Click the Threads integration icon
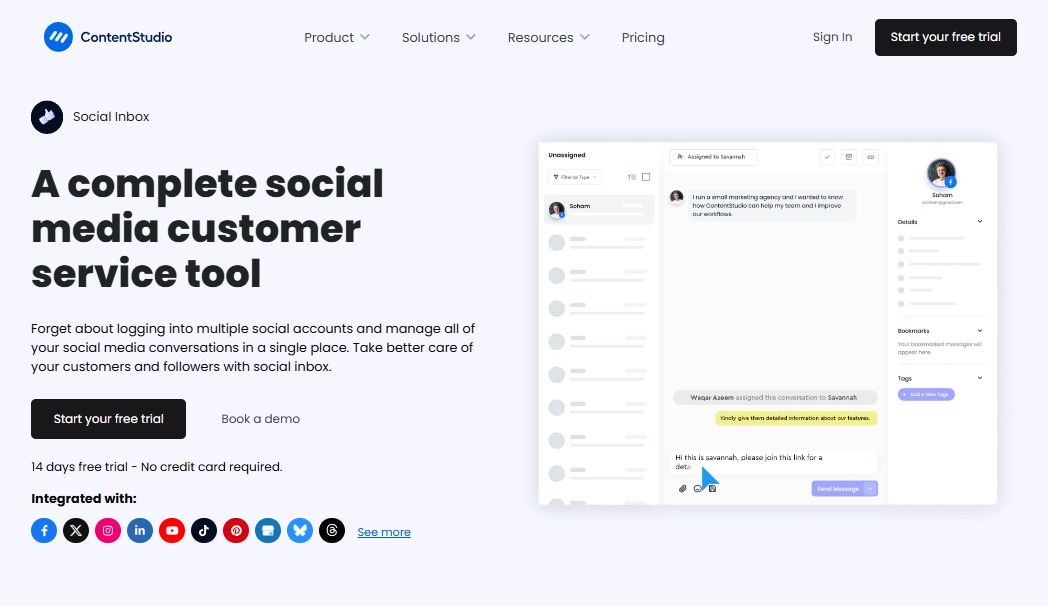Screen dimensions: 1048x606 (332, 530)
